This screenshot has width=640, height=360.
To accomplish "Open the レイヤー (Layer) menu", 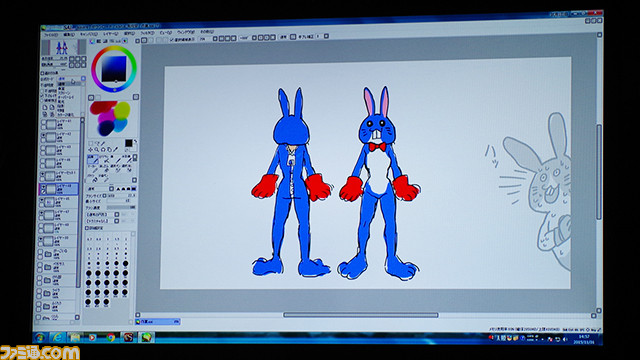I will (111, 34).
